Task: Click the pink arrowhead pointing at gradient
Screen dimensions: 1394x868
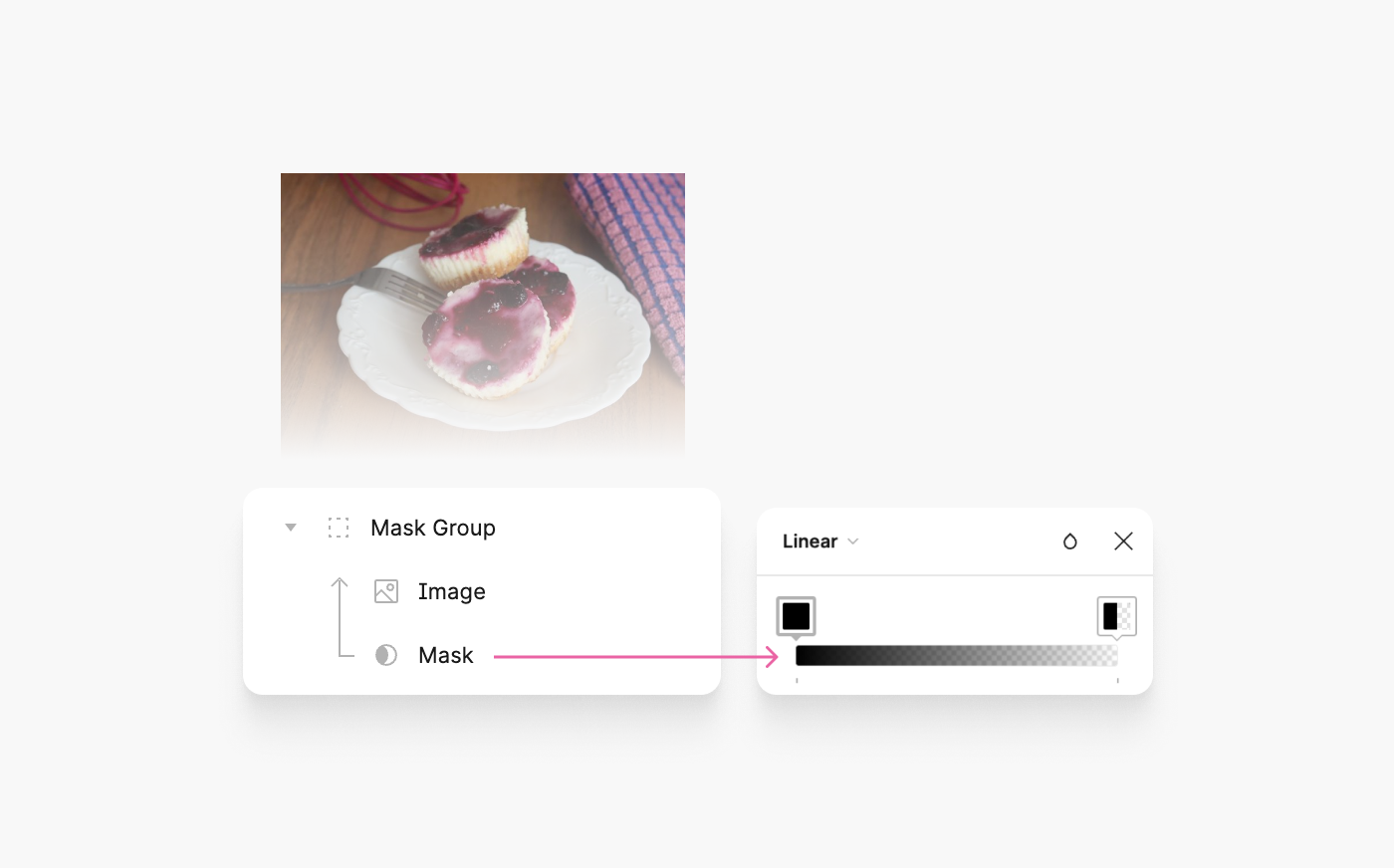Action: click(772, 657)
